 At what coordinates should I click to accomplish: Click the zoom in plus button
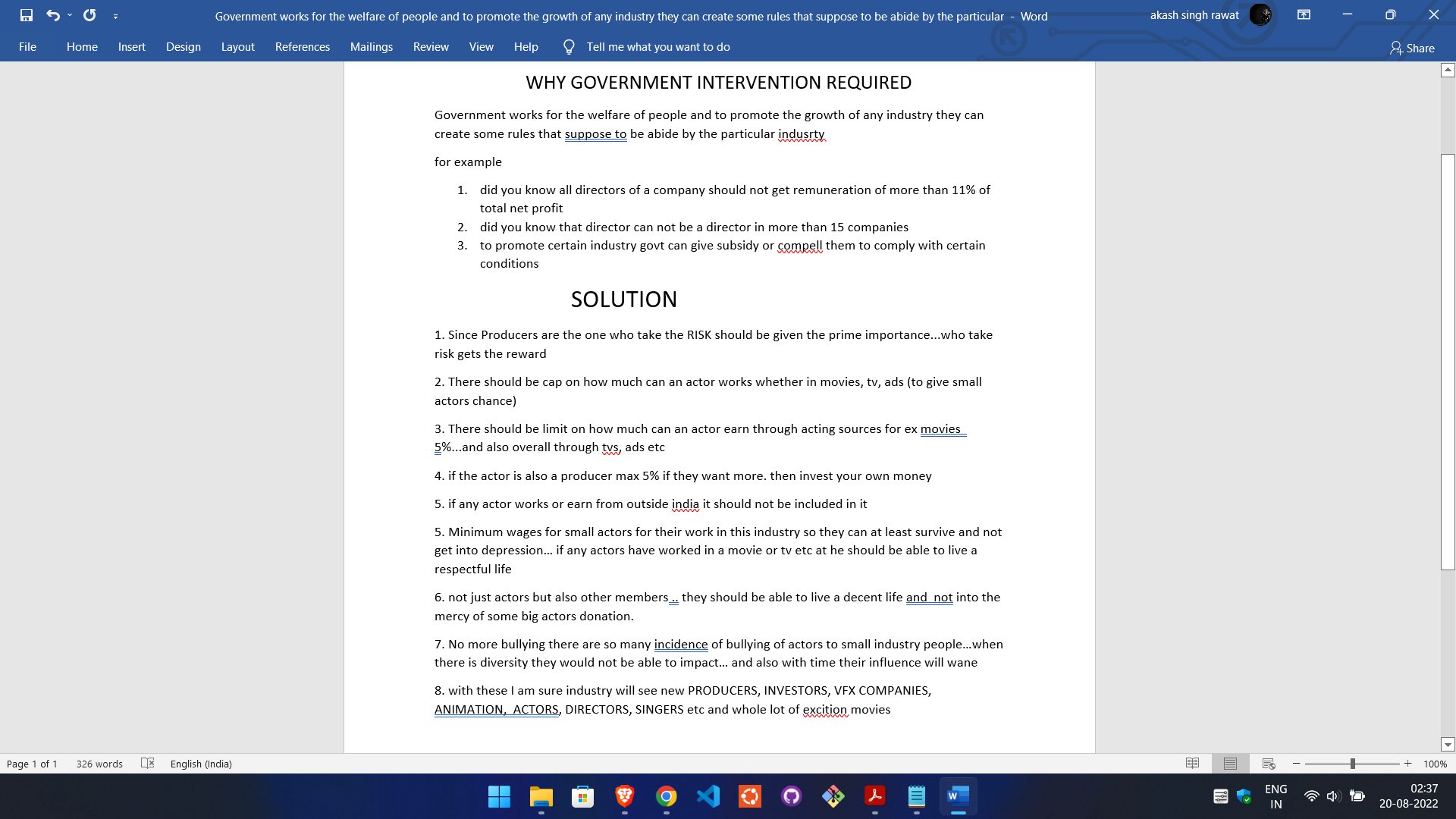click(x=1408, y=764)
